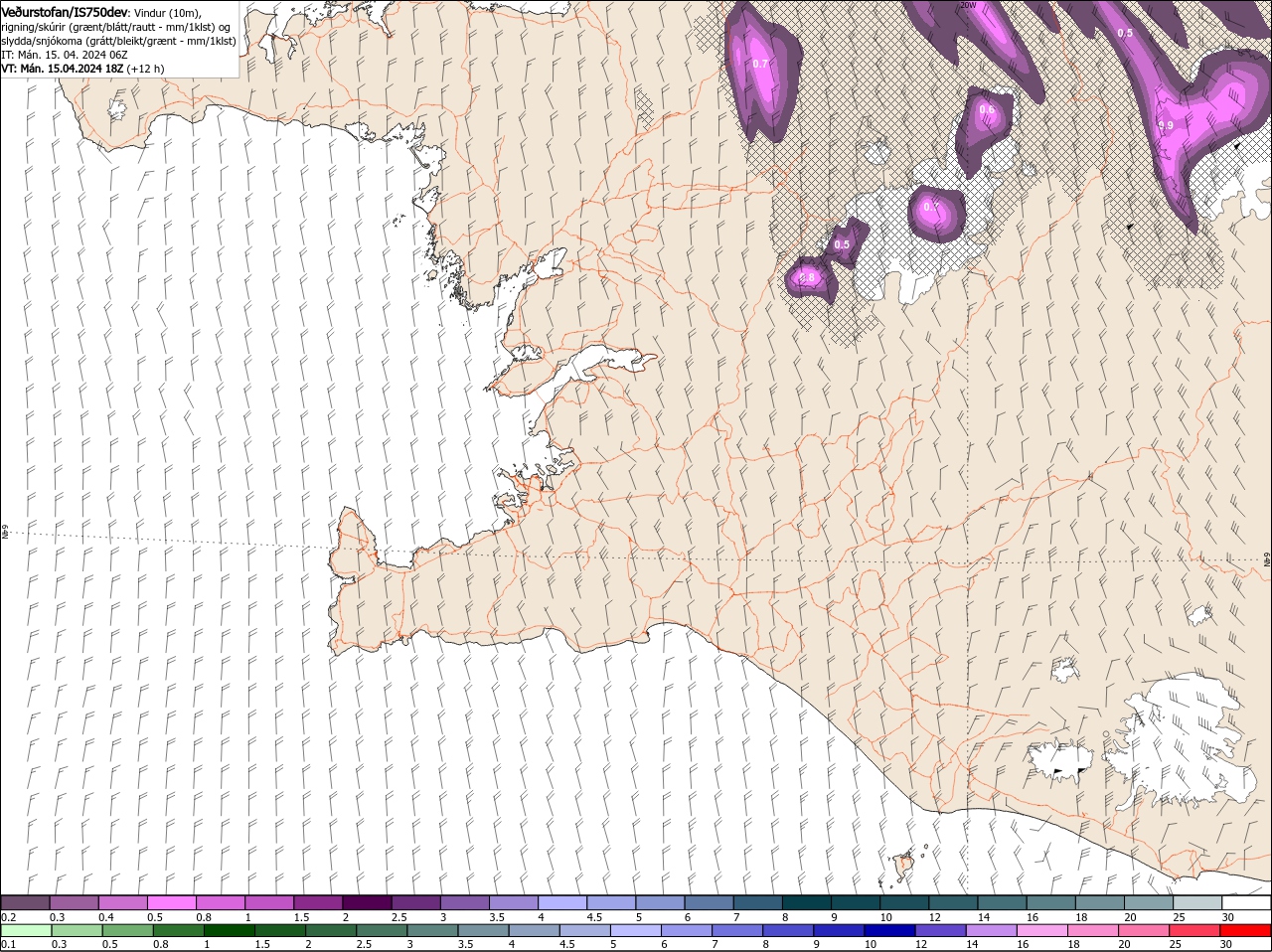Select the upper legend swatch between 0.5 and 0.8

click(x=172, y=902)
